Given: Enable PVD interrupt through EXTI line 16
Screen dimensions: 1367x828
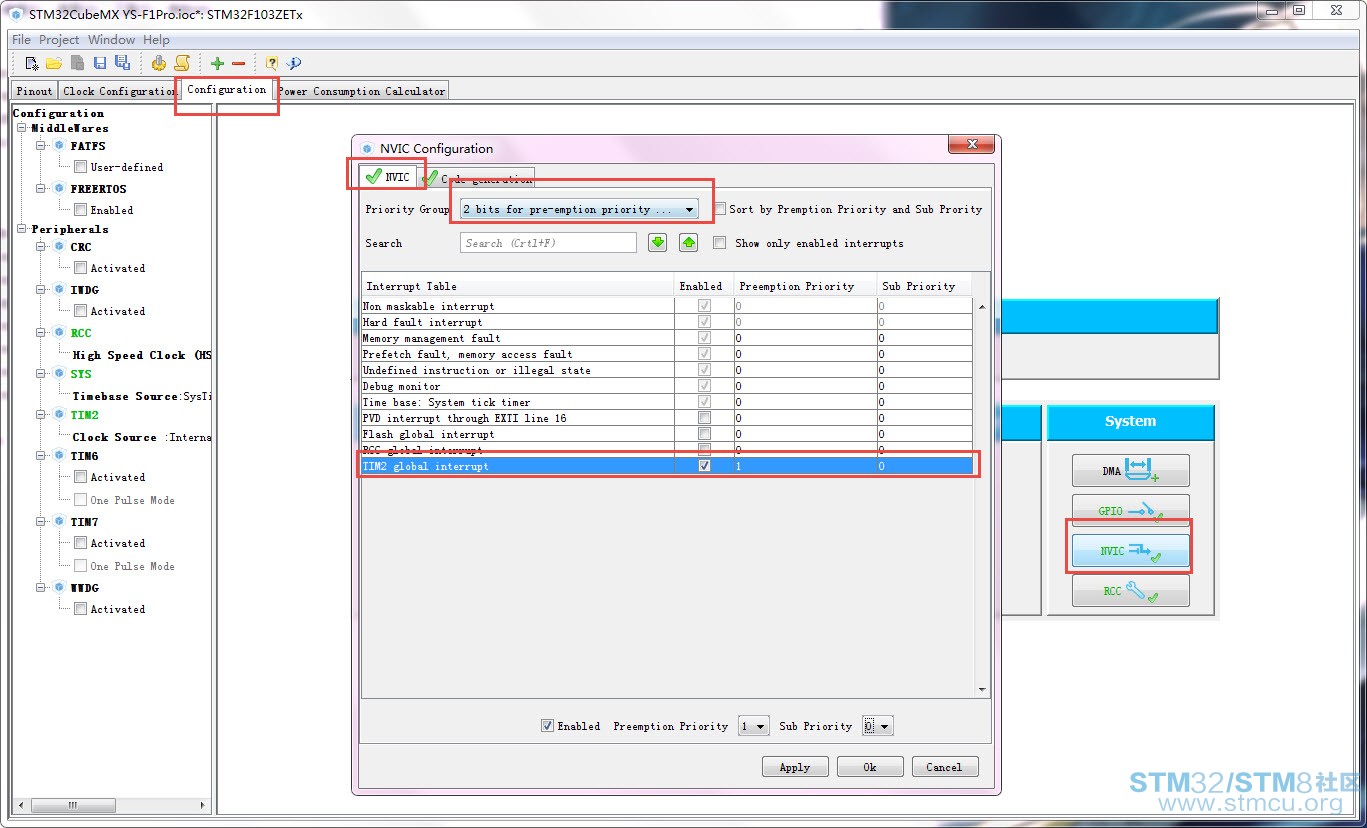Looking at the screenshot, I should click(705, 418).
